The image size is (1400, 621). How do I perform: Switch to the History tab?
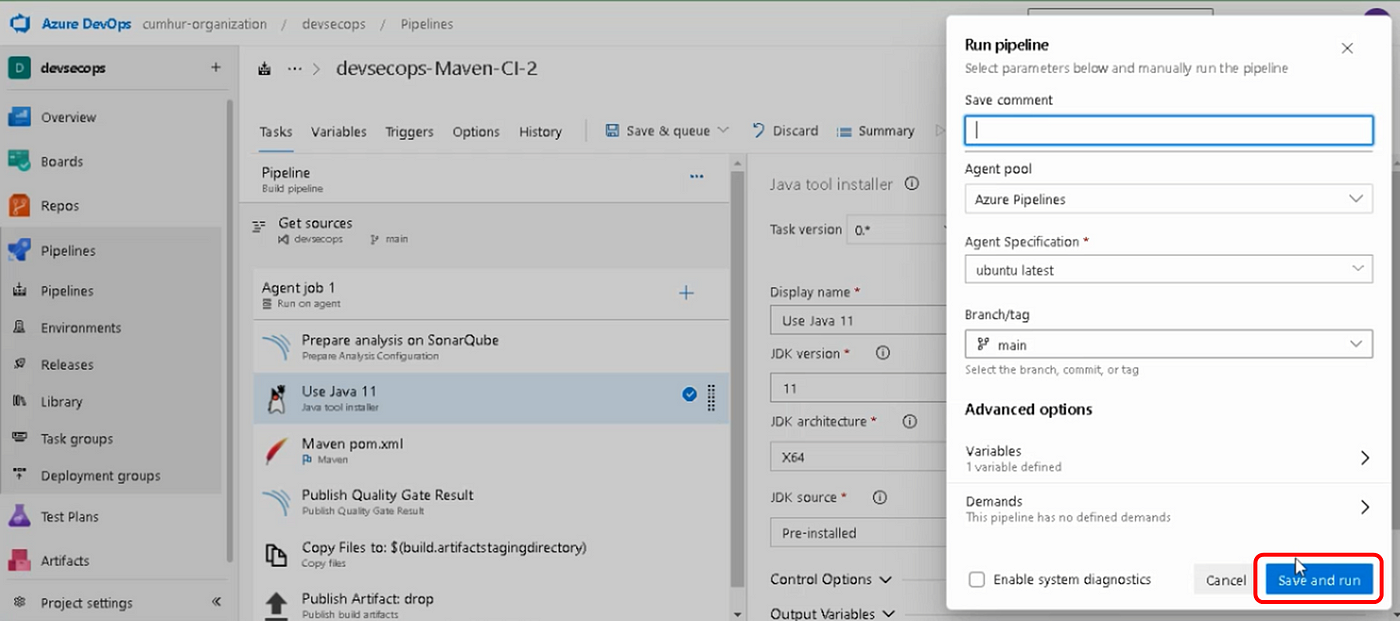pos(540,131)
